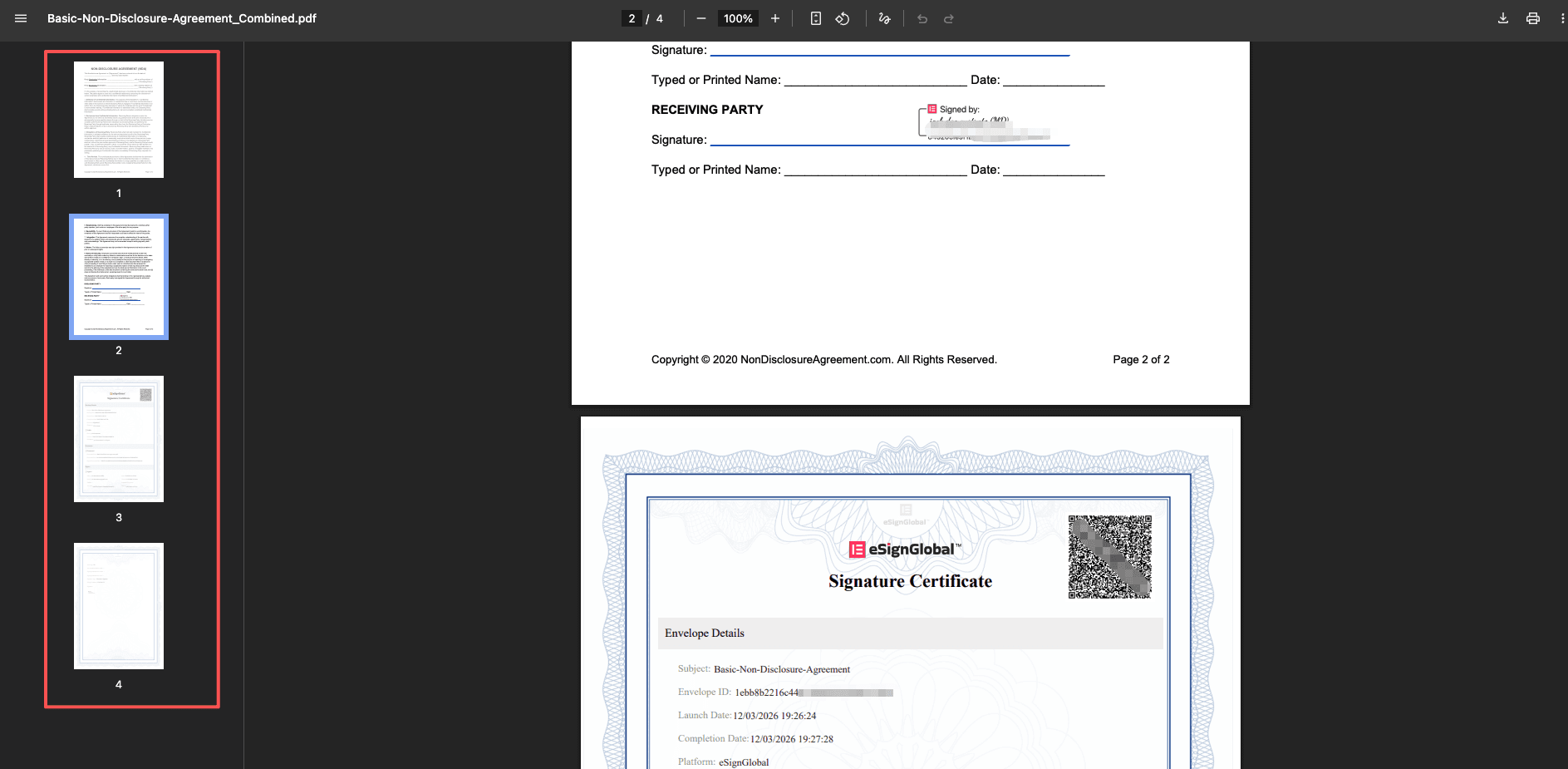1568x769 pixels.
Task: Open page 3 thumbnail with Signature Certificate
Action: pos(119,439)
